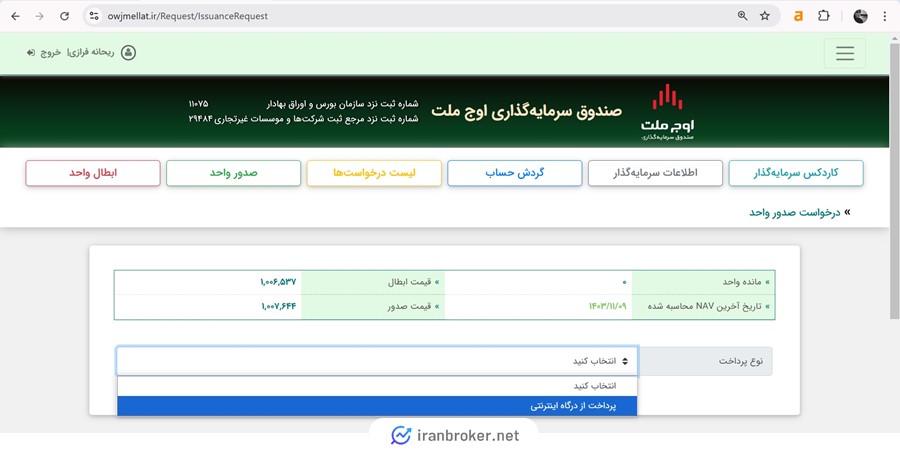Viewport: 900px width, 470px height.
Task: Click the address bar URL
Action: click(x=188, y=16)
